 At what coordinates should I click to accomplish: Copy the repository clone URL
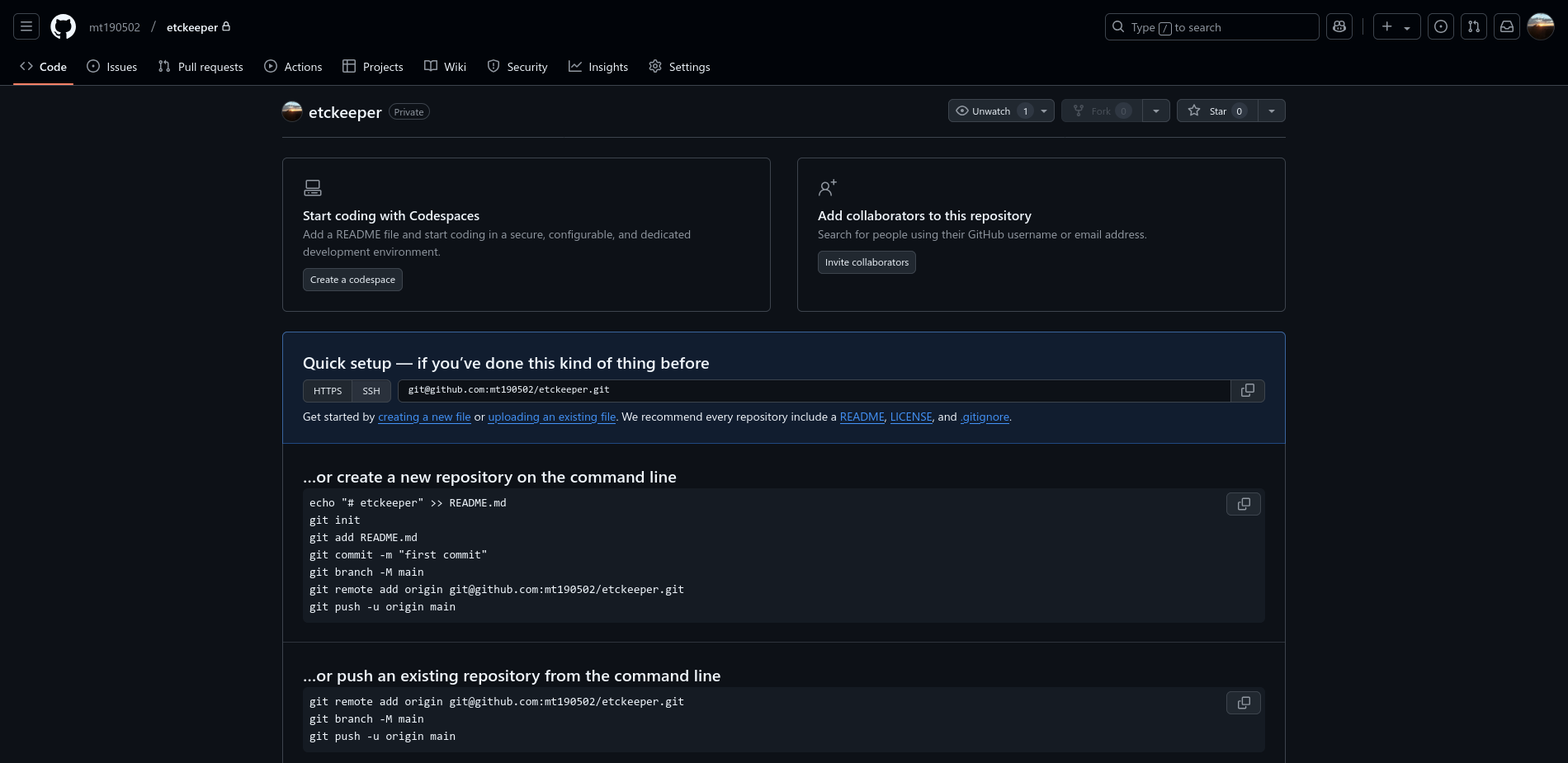click(1248, 391)
